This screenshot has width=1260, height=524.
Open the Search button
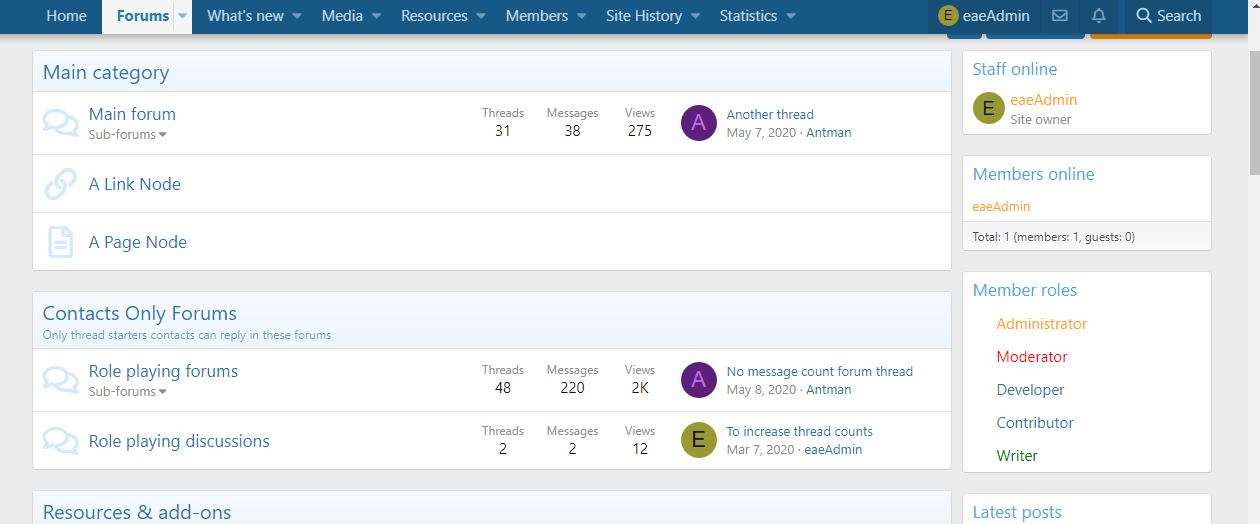(x=1168, y=16)
